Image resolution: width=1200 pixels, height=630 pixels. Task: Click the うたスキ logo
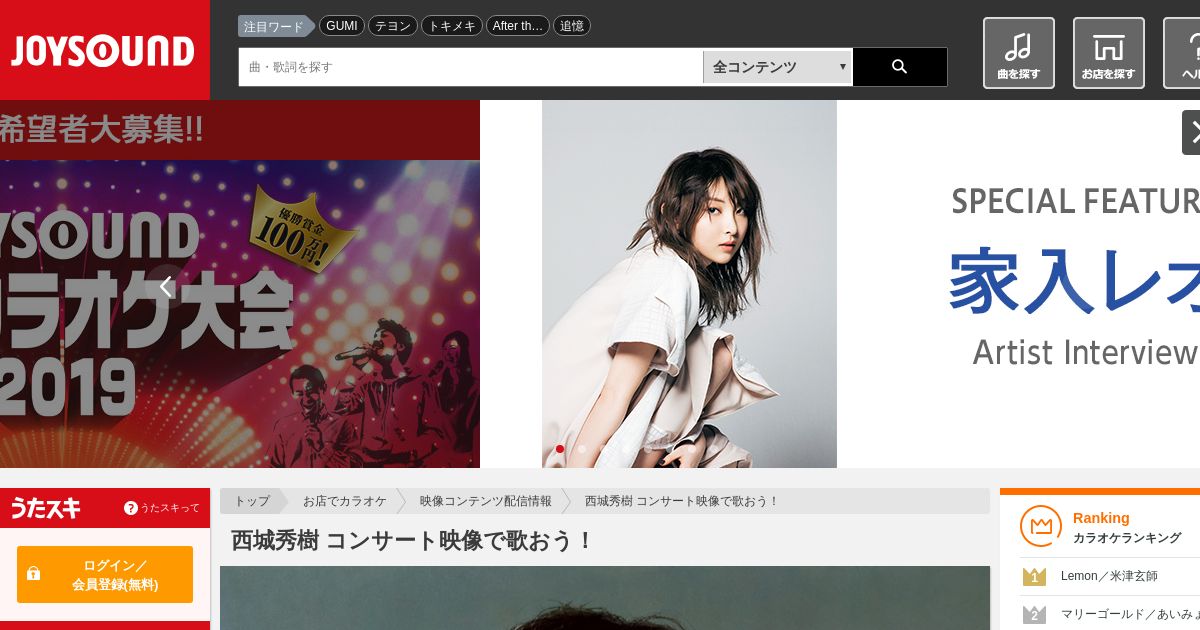click(45, 508)
